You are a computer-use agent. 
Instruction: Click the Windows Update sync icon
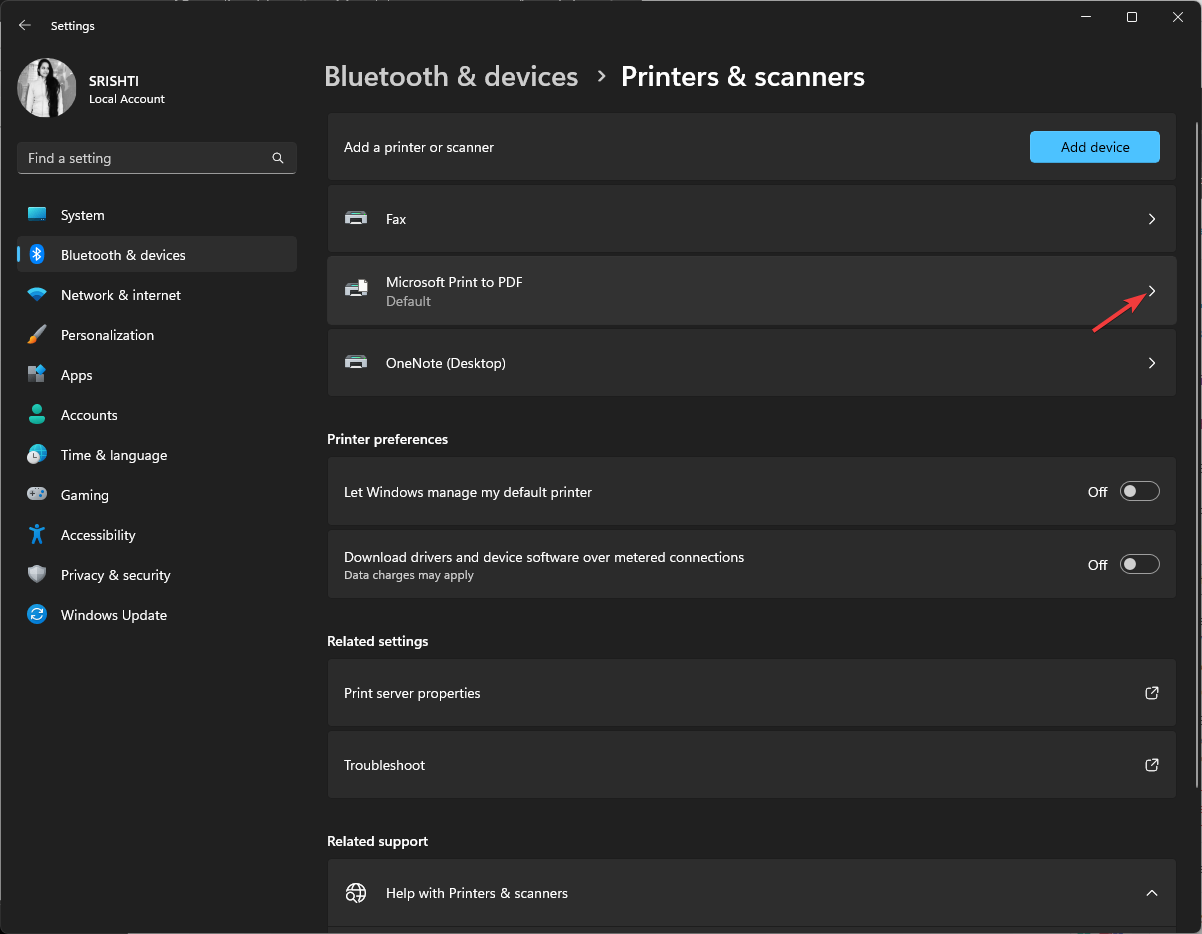pos(37,615)
